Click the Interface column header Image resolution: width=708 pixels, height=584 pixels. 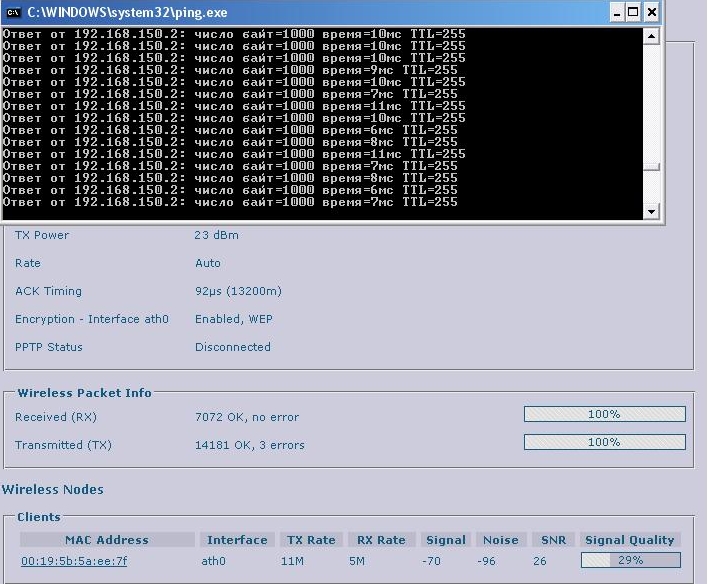pos(237,540)
